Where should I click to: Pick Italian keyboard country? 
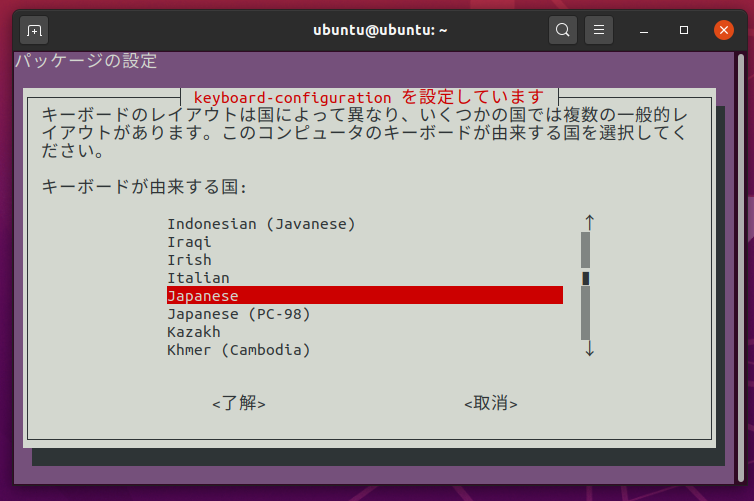[x=364, y=278]
